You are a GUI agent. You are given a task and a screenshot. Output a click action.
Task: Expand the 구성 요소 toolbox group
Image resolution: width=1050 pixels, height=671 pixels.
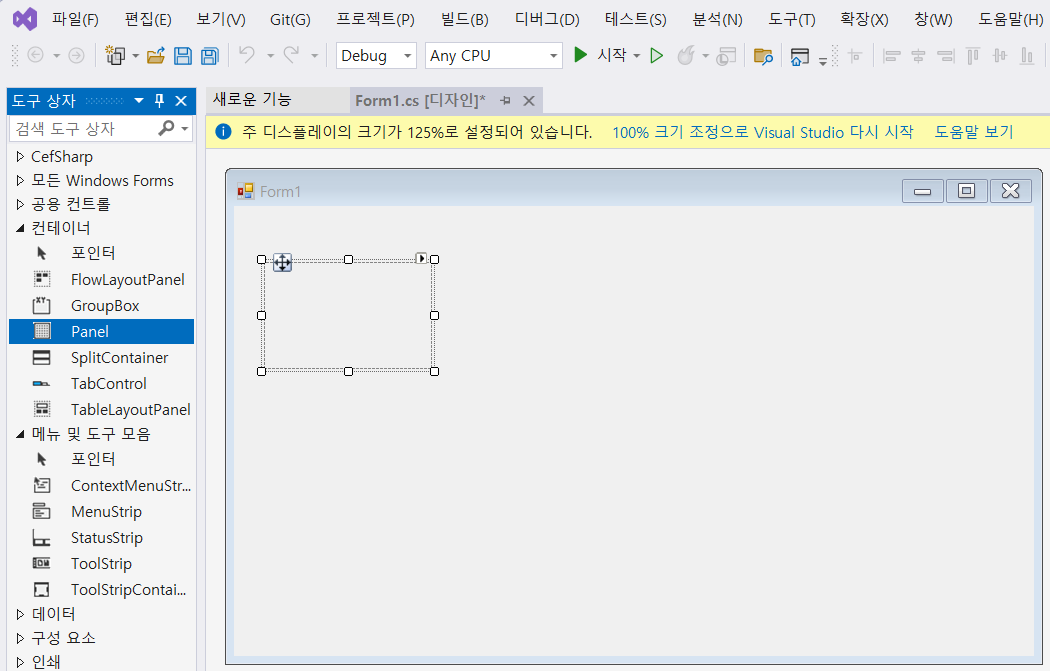20,638
